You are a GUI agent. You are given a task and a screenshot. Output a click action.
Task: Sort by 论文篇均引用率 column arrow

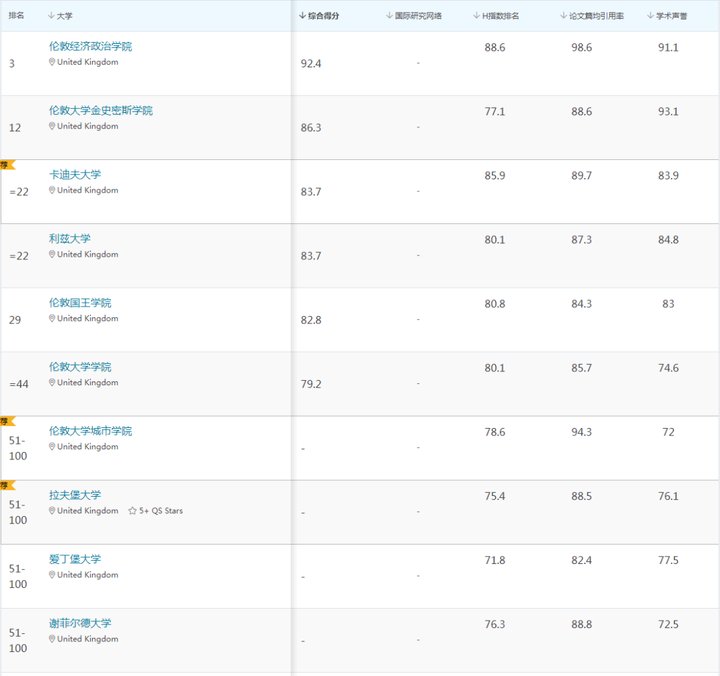pyautogui.click(x=563, y=16)
